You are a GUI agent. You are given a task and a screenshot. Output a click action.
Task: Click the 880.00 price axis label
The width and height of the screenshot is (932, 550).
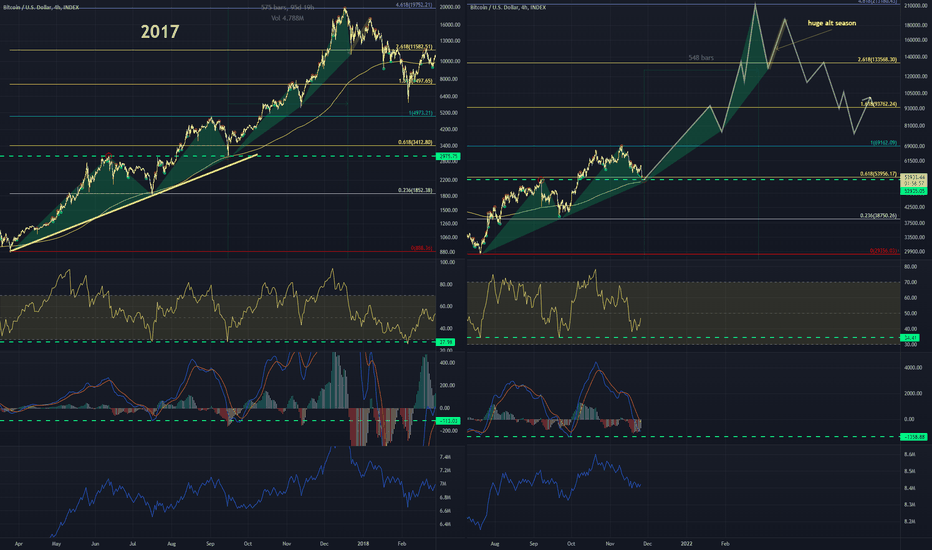pyautogui.click(x=448, y=252)
